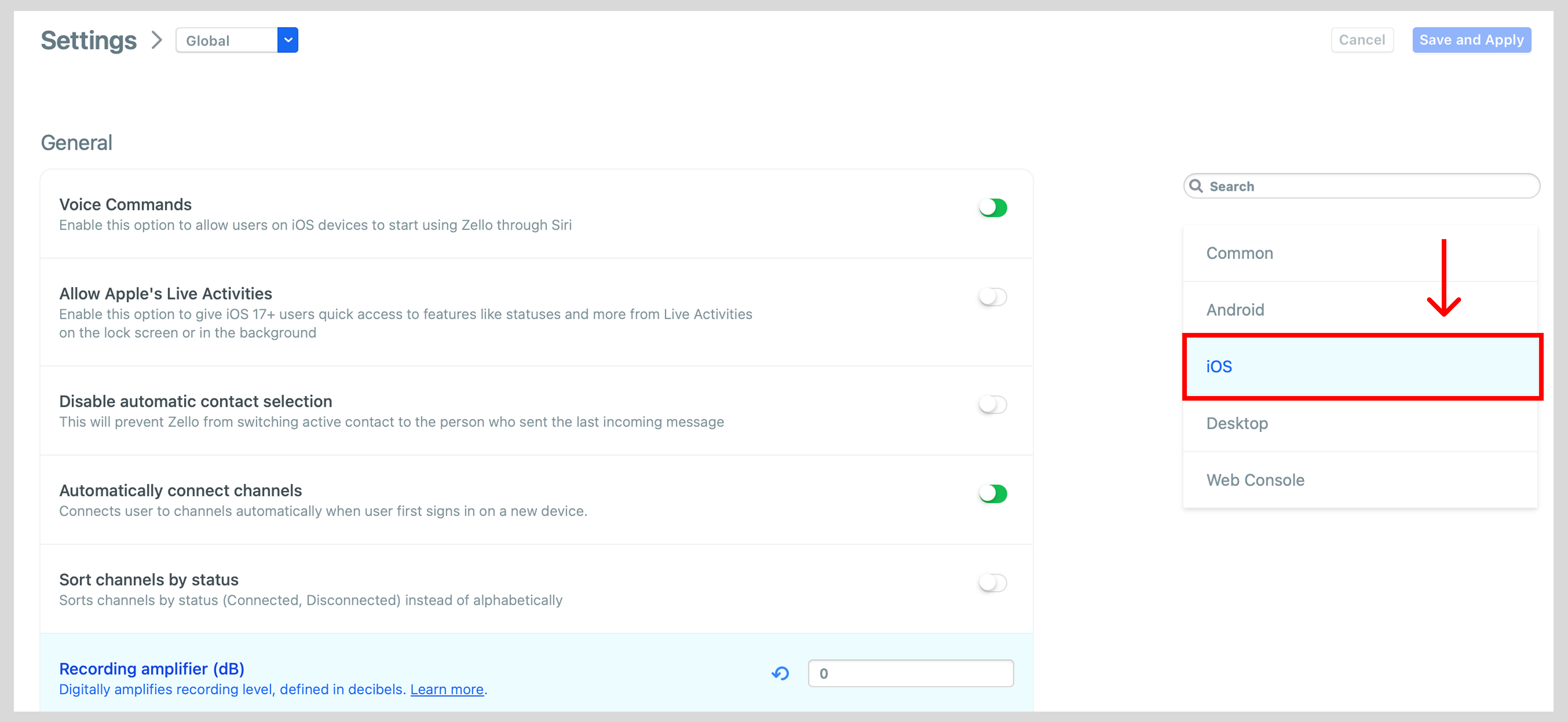Click the Allow Apple's Live Activities title
This screenshot has height=722, width=1568.
pos(166,294)
